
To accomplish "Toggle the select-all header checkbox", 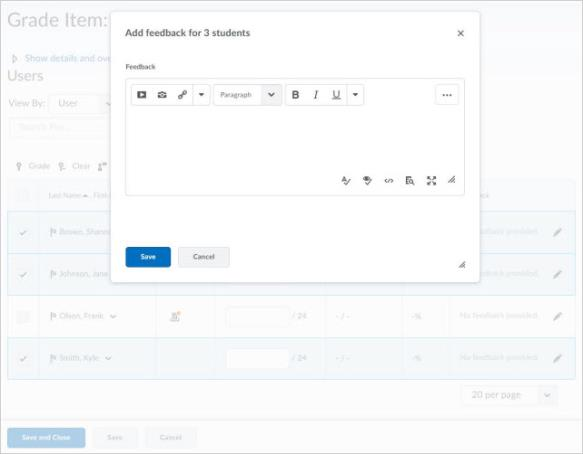I will pos(23,195).
